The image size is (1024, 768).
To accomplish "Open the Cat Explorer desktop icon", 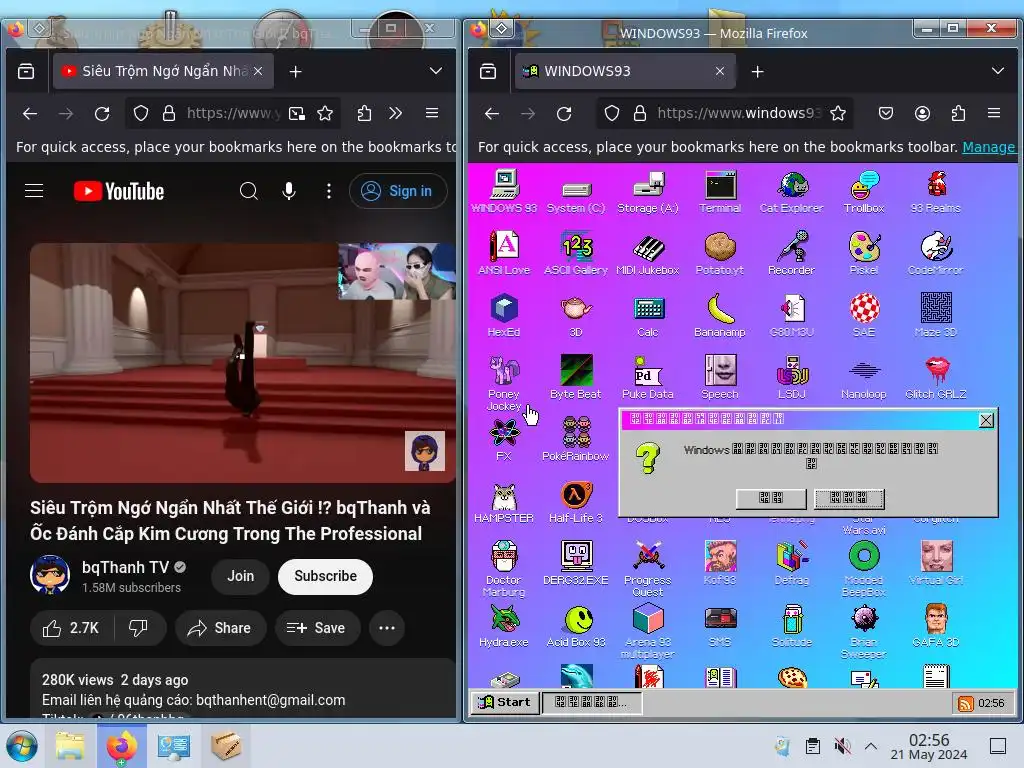I will (792, 192).
